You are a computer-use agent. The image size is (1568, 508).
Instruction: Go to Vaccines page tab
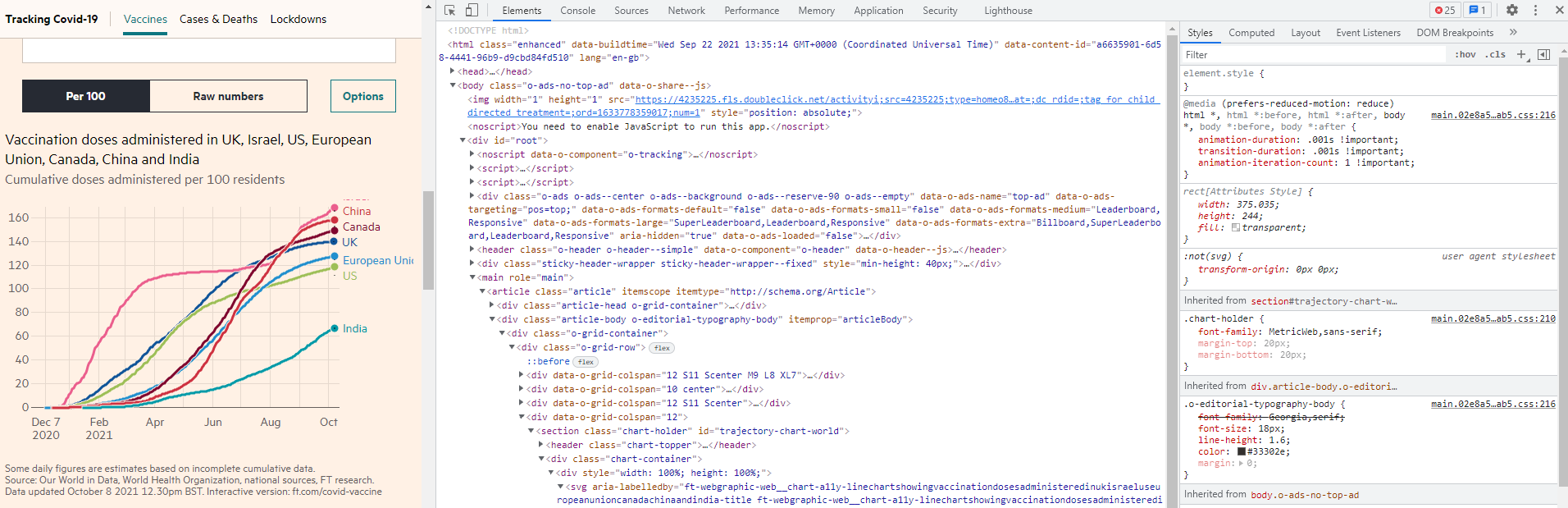[145, 19]
